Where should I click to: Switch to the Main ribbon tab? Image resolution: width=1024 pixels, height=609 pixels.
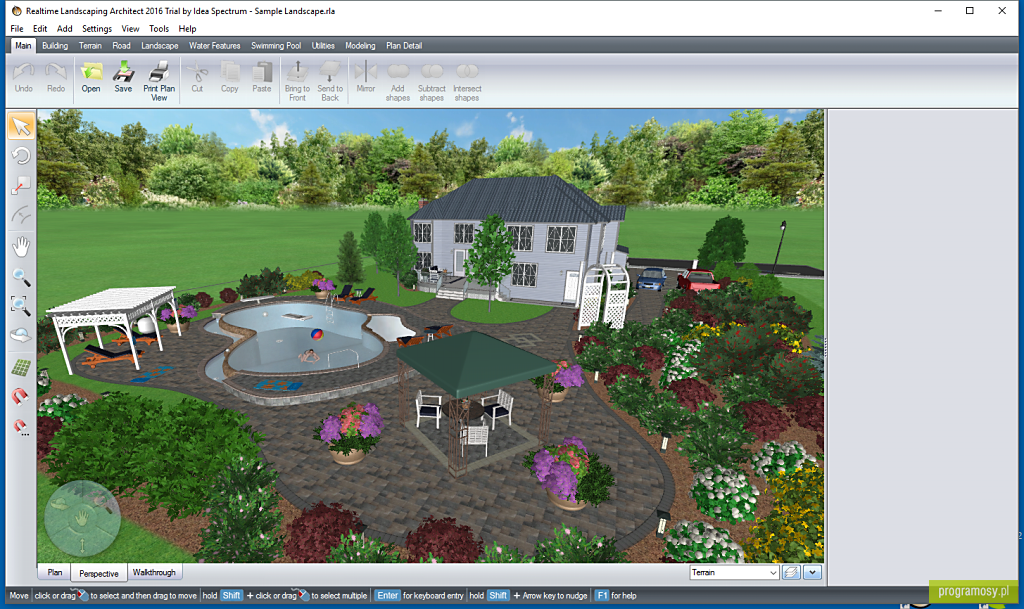click(24, 46)
